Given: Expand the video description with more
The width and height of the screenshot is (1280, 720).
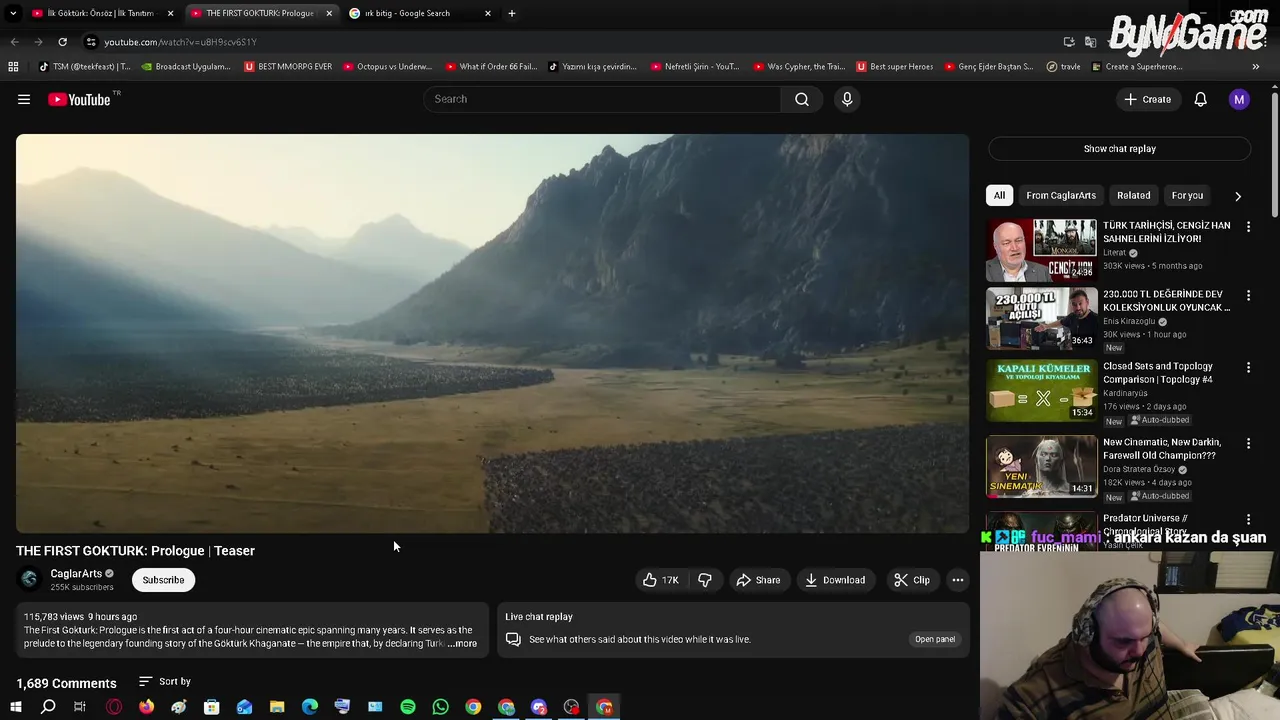Looking at the screenshot, I should click(x=463, y=644).
